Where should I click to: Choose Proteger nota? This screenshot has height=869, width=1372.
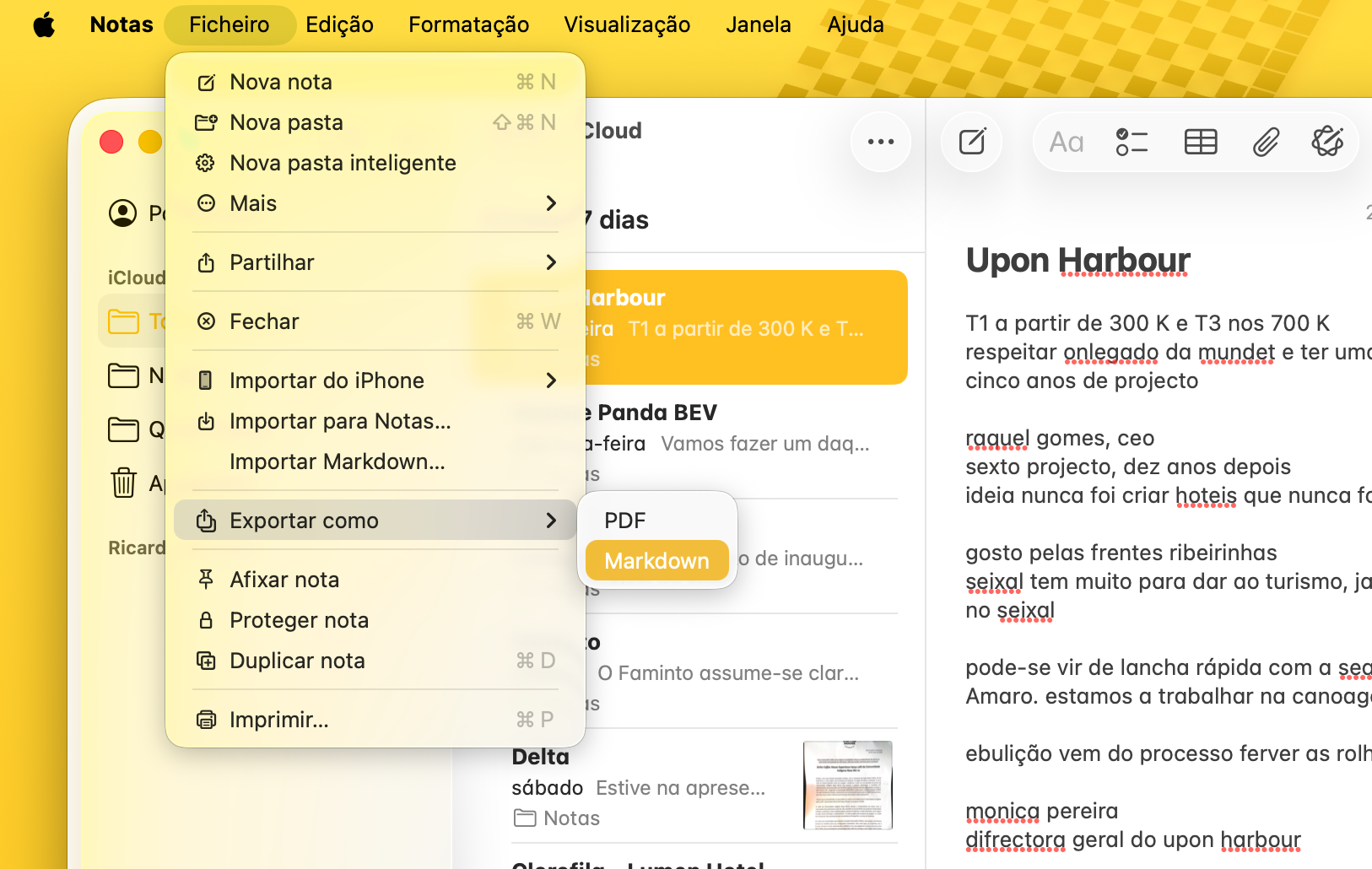tap(375, 620)
